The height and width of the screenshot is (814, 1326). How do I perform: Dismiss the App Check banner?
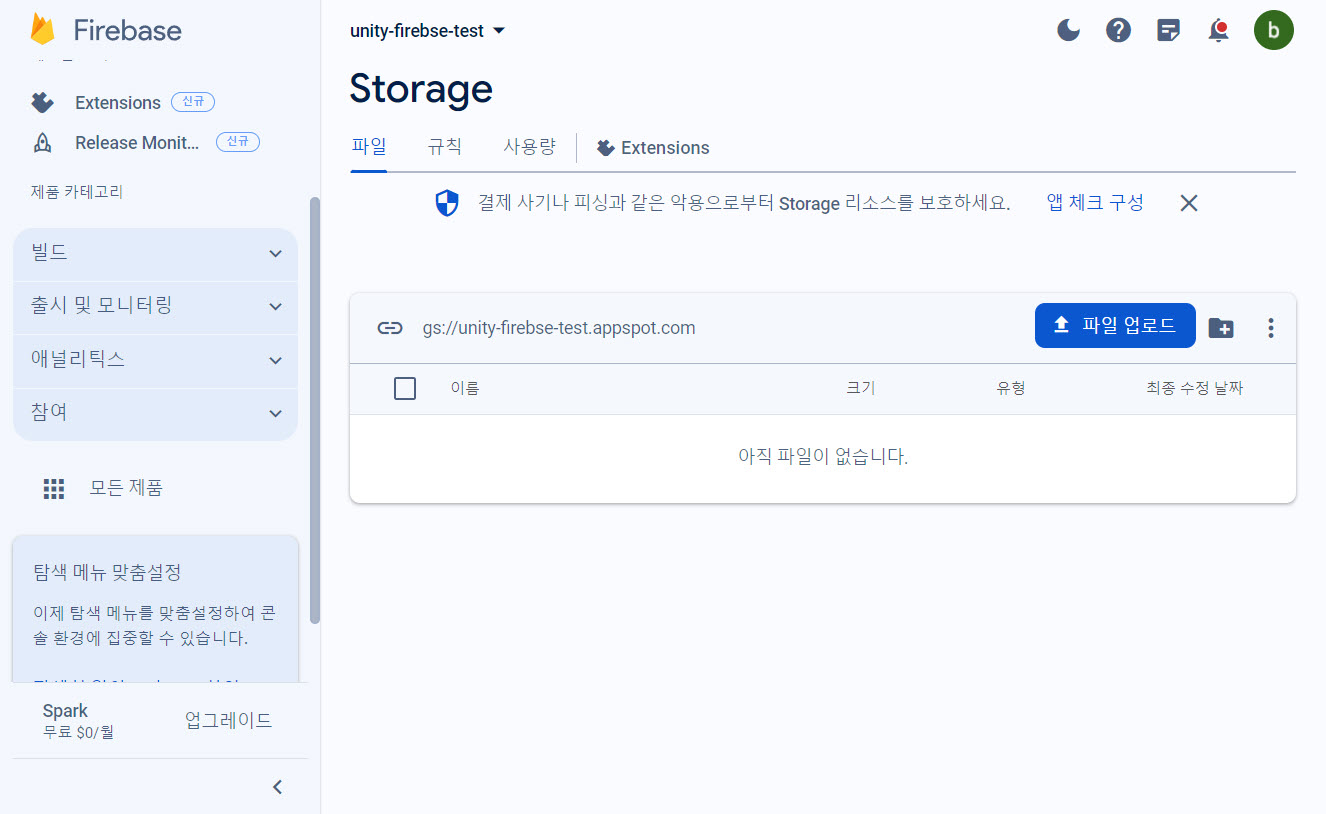pyautogui.click(x=1189, y=203)
